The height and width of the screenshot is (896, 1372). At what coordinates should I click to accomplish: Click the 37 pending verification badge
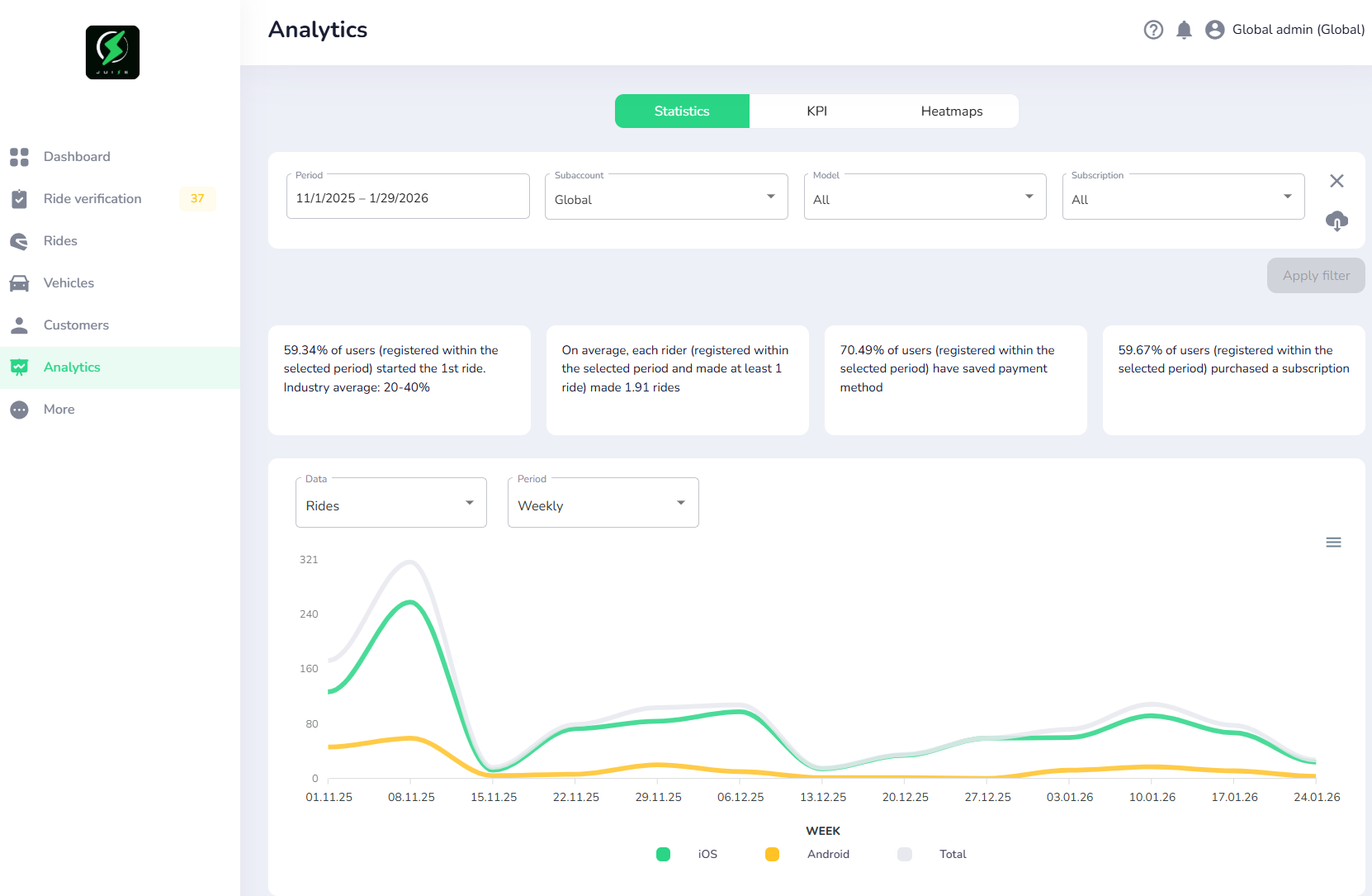pos(197,199)
